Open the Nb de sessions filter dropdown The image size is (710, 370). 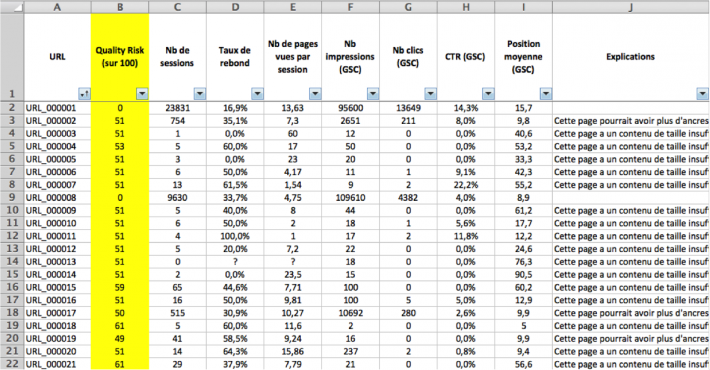[x=200, y=94]
